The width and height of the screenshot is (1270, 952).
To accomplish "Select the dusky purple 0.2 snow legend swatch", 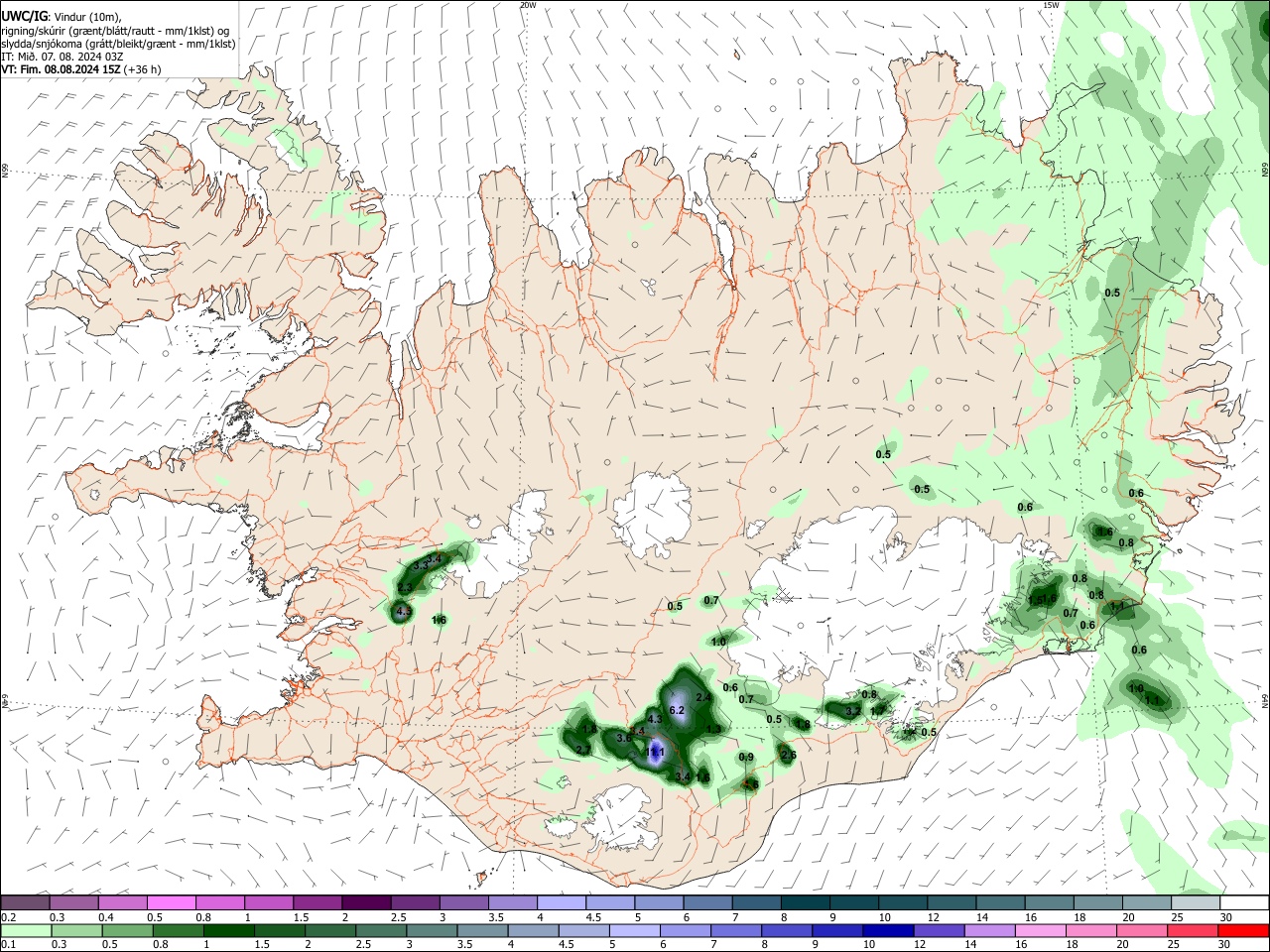I will [x=25, y=902].
